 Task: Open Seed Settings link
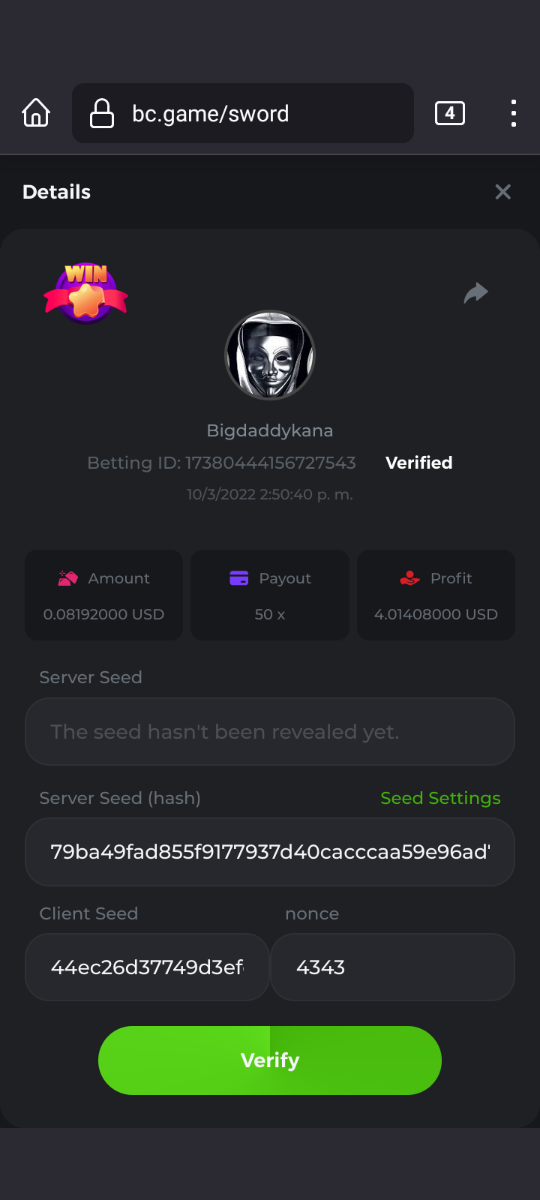(440, 798)
